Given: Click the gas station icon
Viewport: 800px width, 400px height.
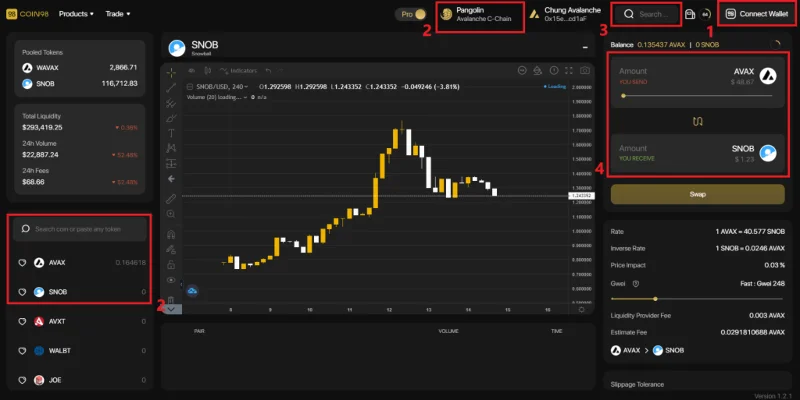Looking at the screenshot, I should click(x=690, y=14).
